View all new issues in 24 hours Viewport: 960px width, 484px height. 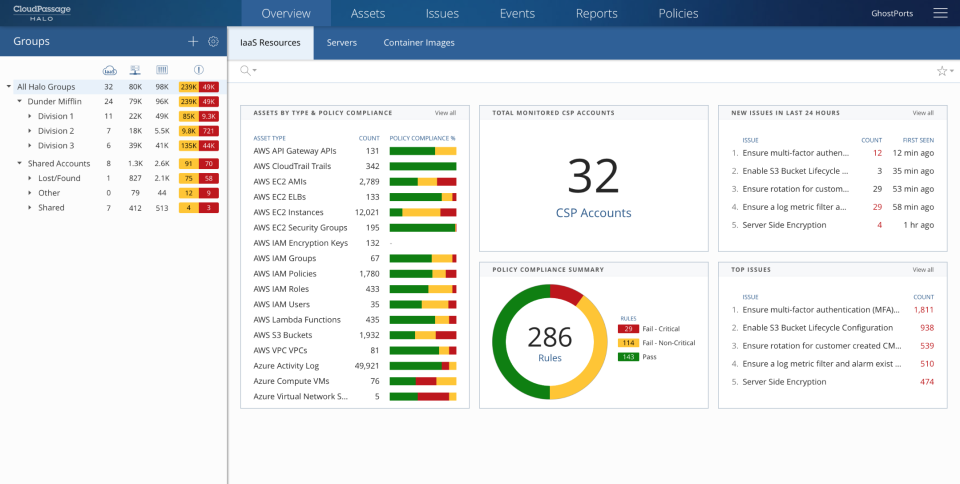click(923, 113)
